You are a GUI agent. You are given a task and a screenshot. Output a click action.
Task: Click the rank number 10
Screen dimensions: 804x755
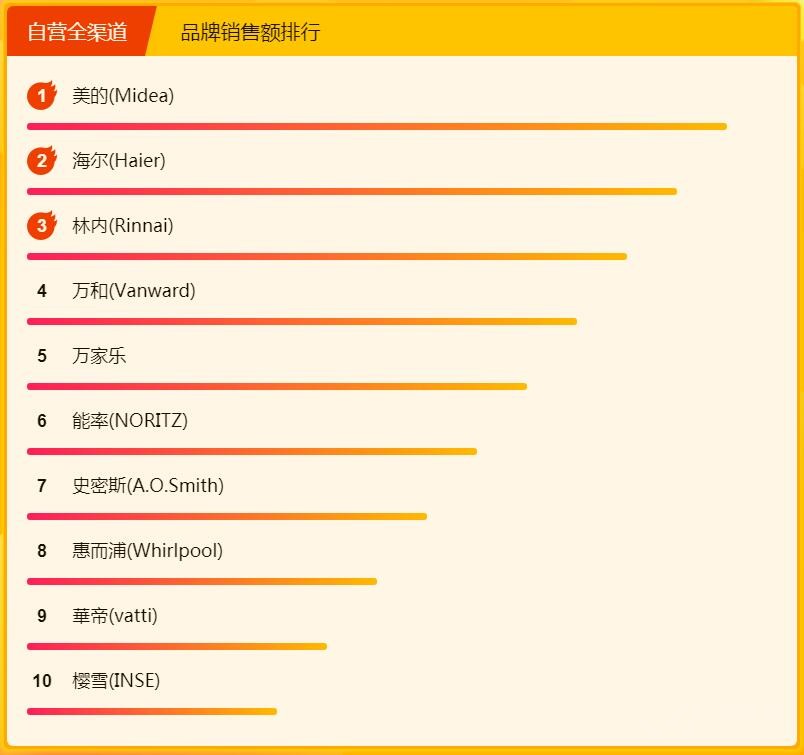click(42, 681)
